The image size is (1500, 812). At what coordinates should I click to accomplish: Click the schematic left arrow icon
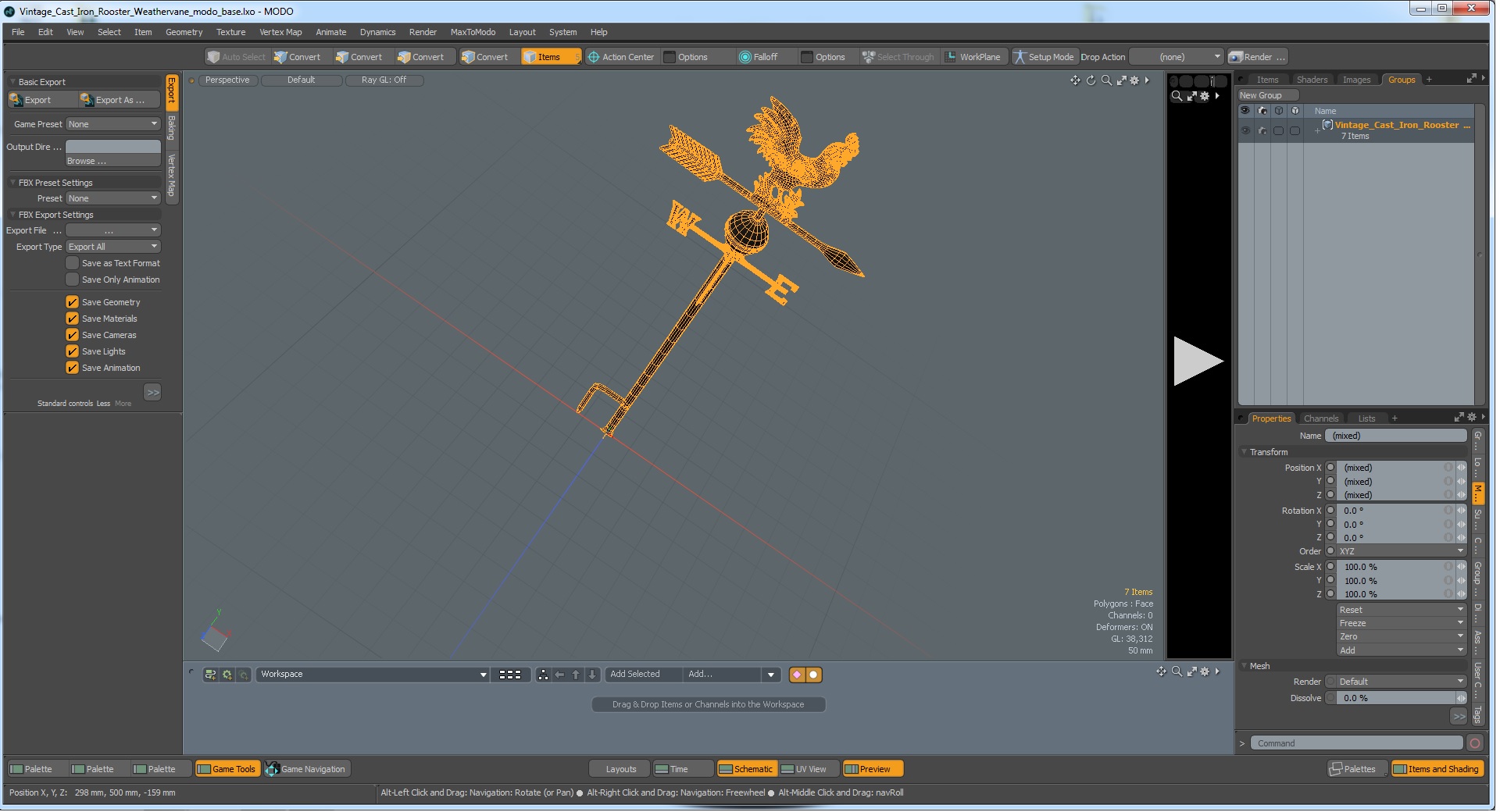click(559, 675)
